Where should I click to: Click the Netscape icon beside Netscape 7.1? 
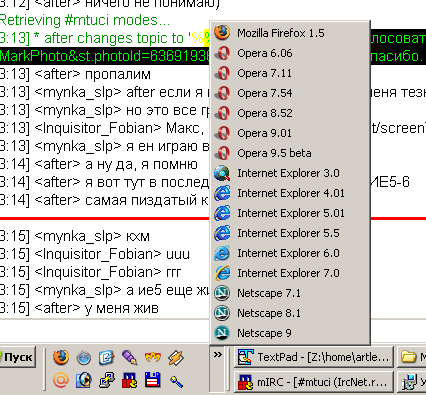[222, 293]
